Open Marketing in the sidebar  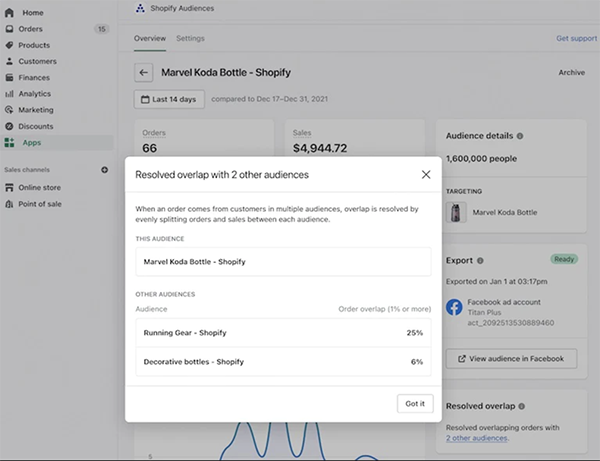coord(36,110)
